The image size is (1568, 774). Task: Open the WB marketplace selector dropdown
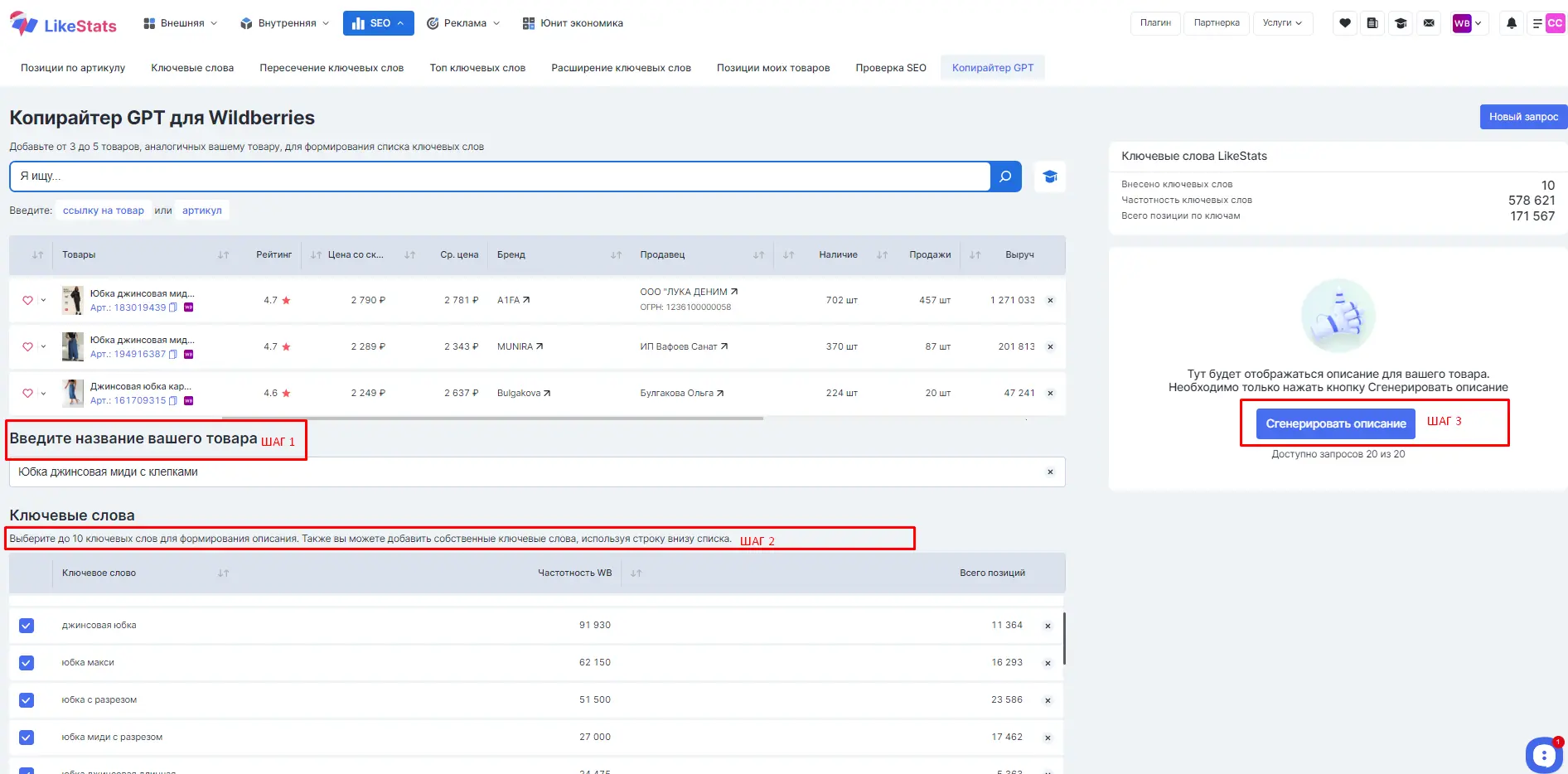[x=1468, y=23]
